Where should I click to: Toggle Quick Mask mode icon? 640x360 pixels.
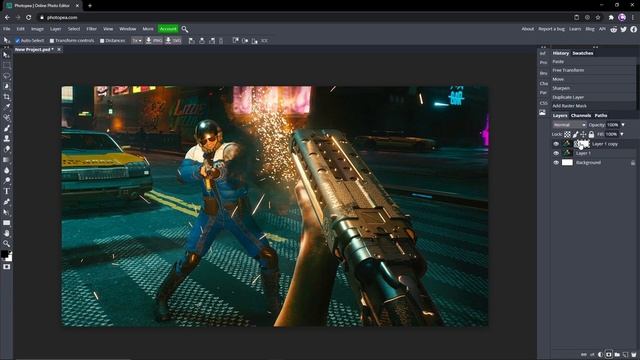point(7,267)
